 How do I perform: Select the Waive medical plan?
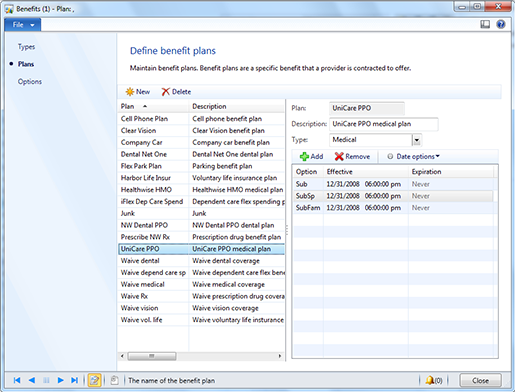click(201, 284)
